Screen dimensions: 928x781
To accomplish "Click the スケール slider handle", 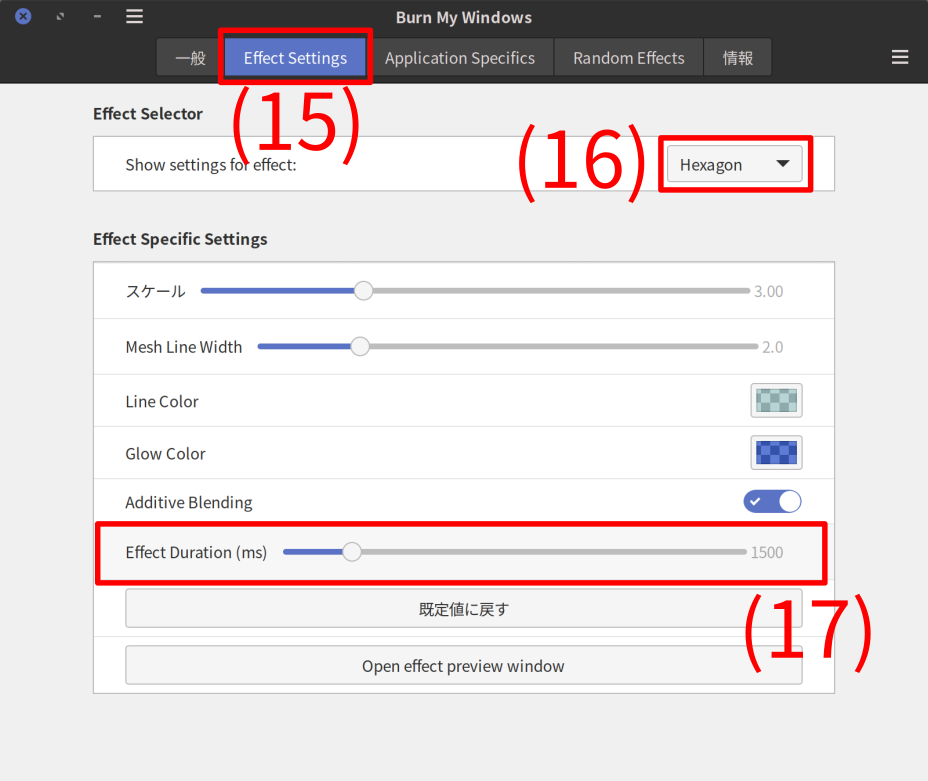I will click(x=363, y=291).
